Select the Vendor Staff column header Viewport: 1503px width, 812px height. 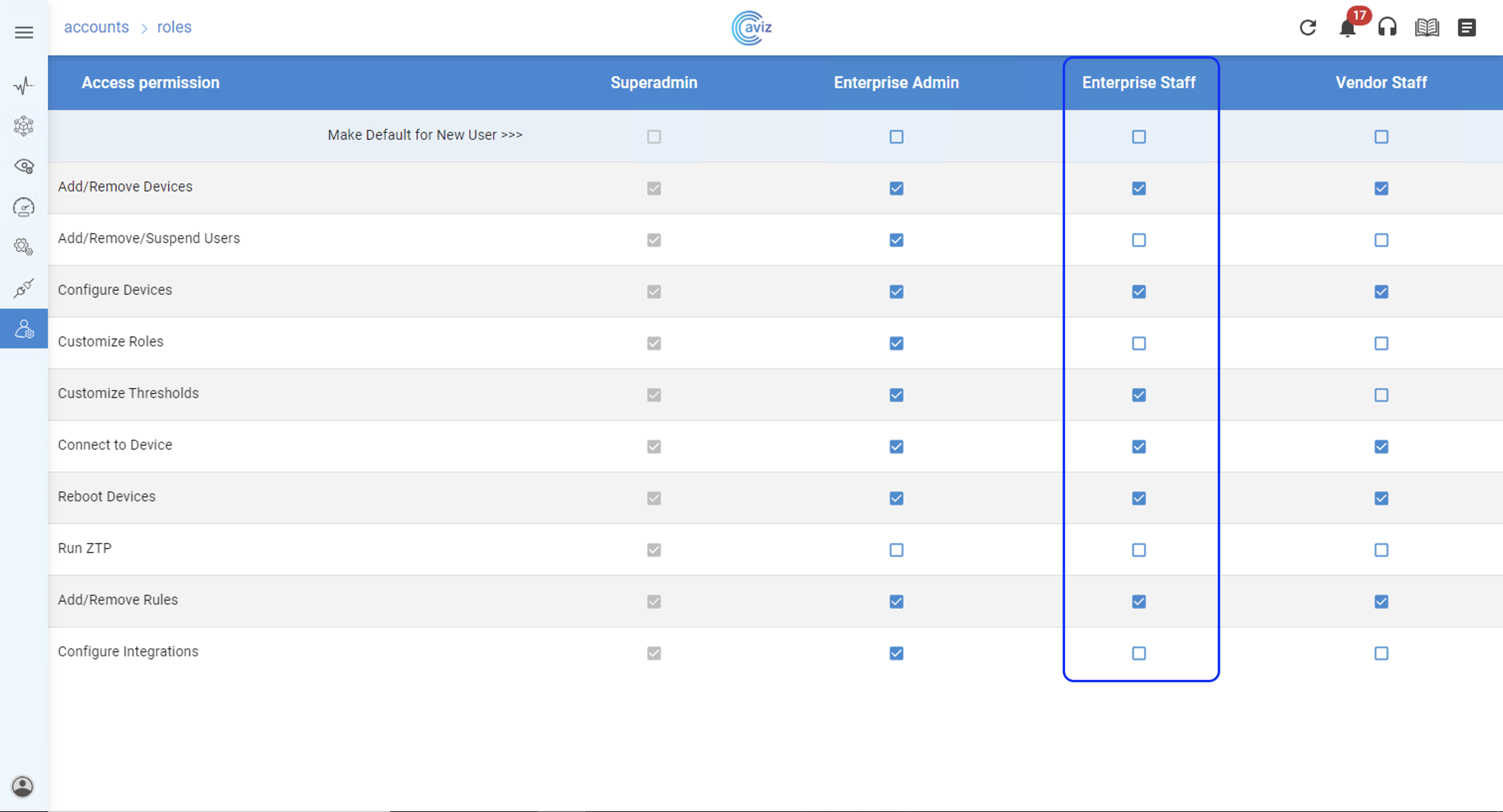(x=1381, y=83)
